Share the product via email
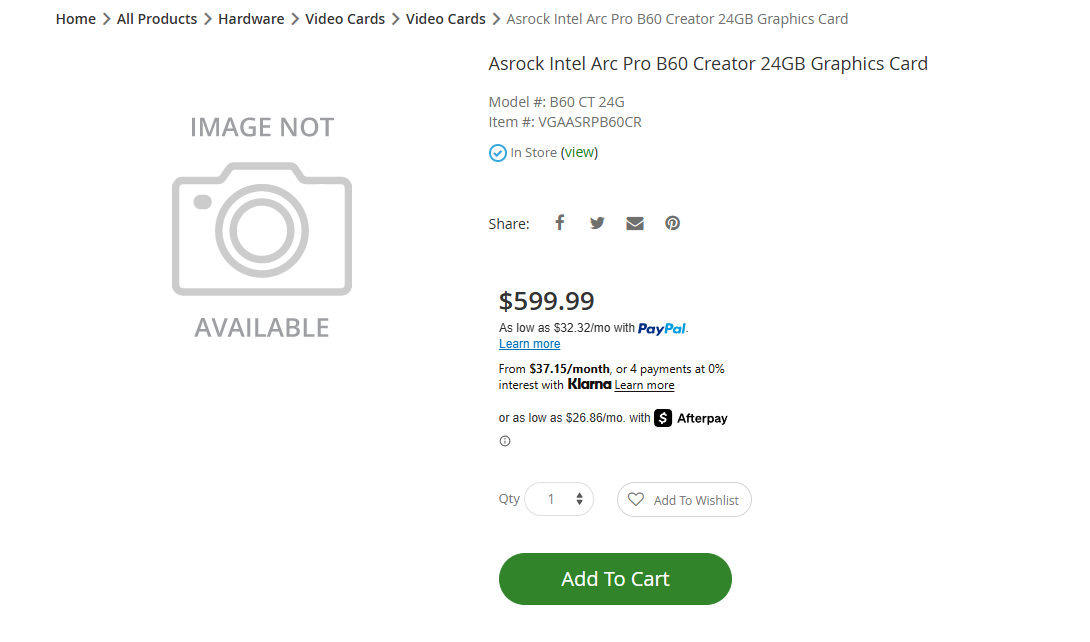 [x=634, y=222]
